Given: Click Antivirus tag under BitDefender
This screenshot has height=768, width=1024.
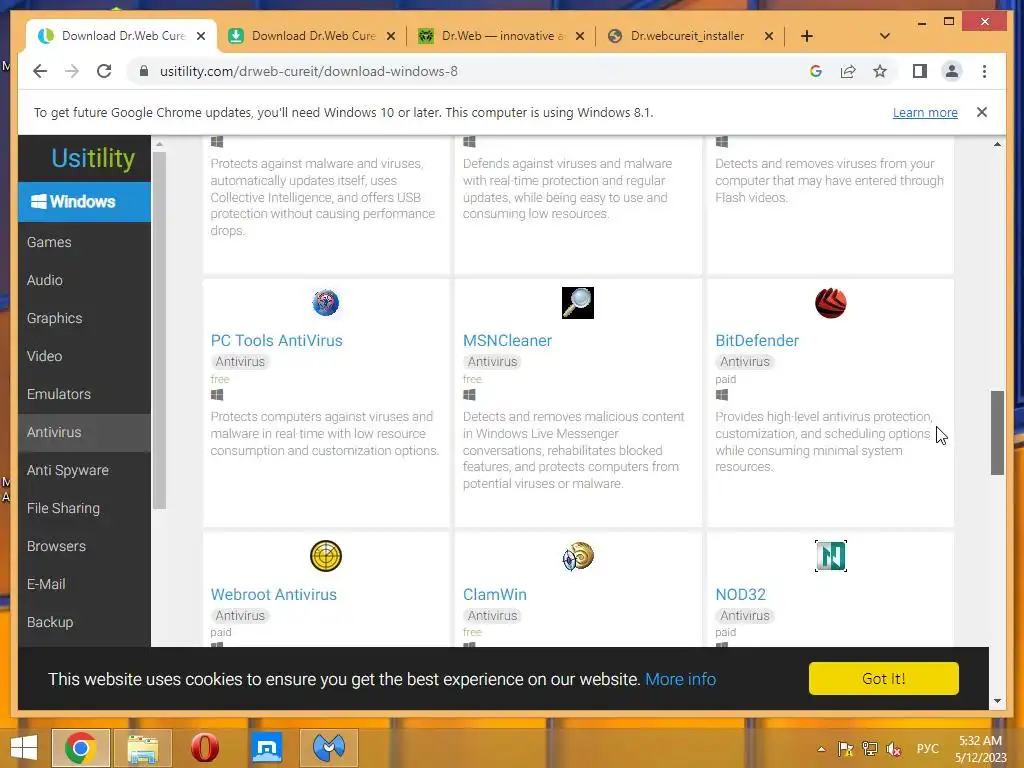Looking at the screenshot, I should (x=744, y=362).
